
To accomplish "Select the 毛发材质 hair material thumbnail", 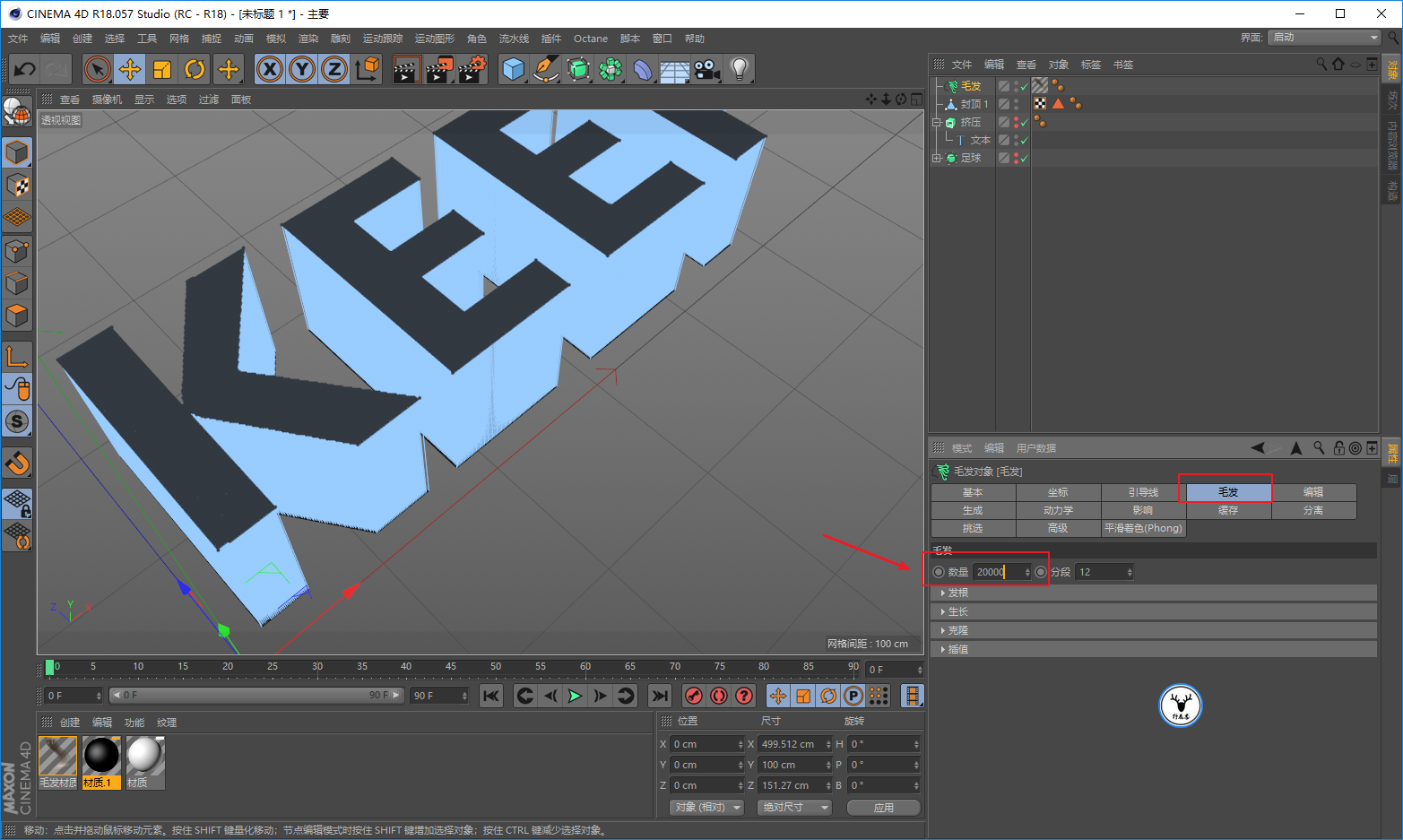I will (57, 763).
